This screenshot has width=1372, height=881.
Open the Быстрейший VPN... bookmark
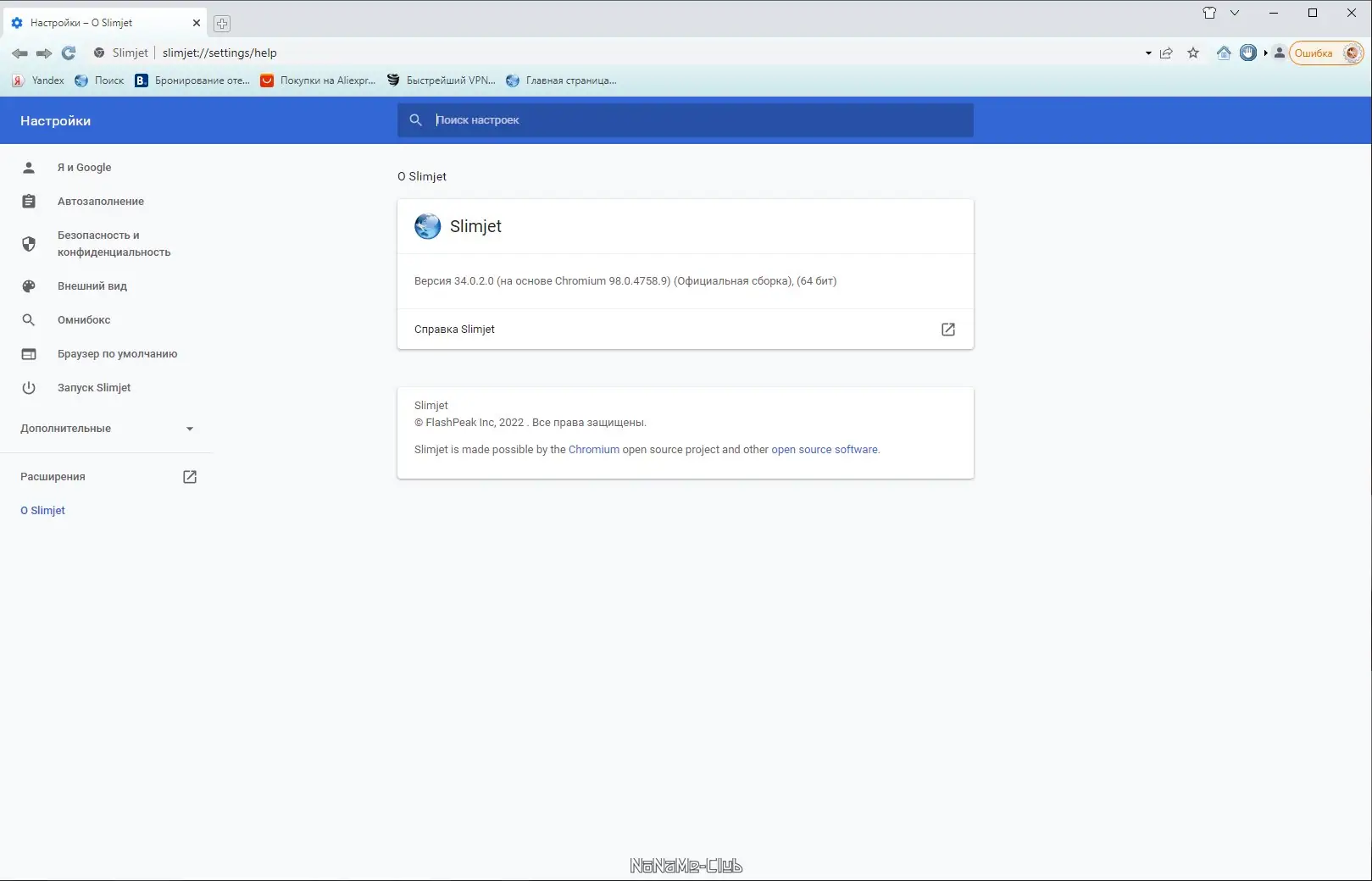tap(441, 80)
